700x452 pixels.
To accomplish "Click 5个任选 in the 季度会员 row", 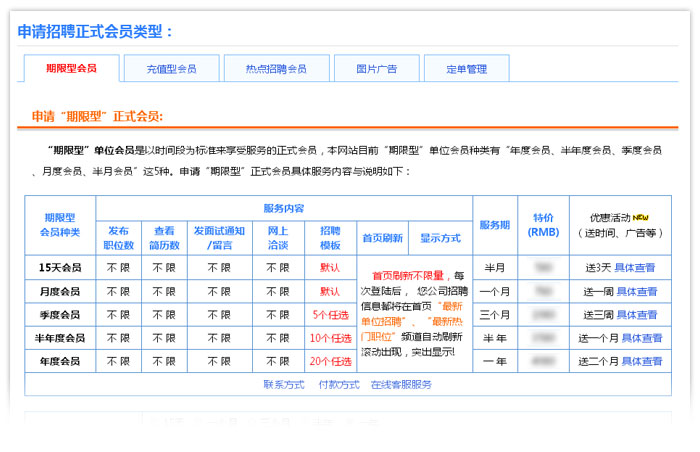I will pos(329,315).
